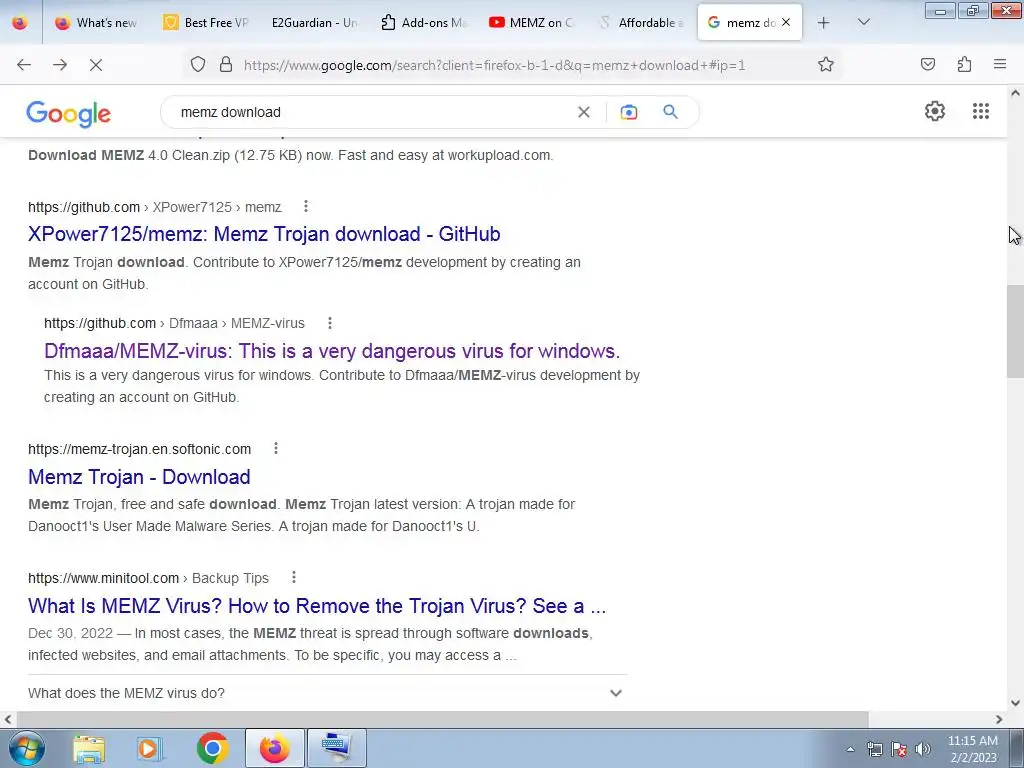The height and width of the screenshot is (768, 1024).
Task: Open more options for Dfmaaa result
Action: click(x=330, y=323)
